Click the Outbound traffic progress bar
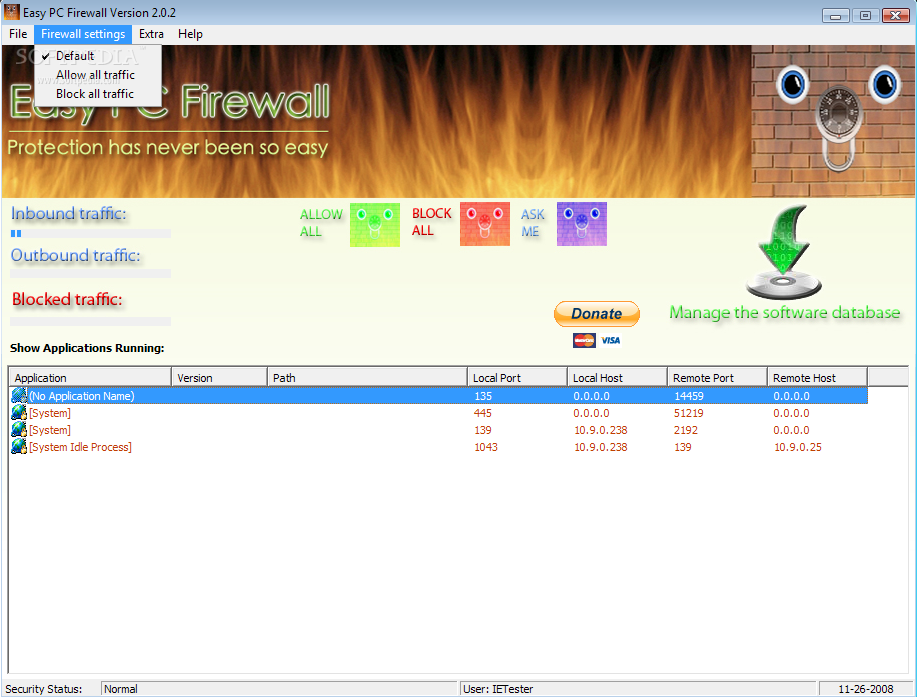917x697 pixels. click(91, 273)
